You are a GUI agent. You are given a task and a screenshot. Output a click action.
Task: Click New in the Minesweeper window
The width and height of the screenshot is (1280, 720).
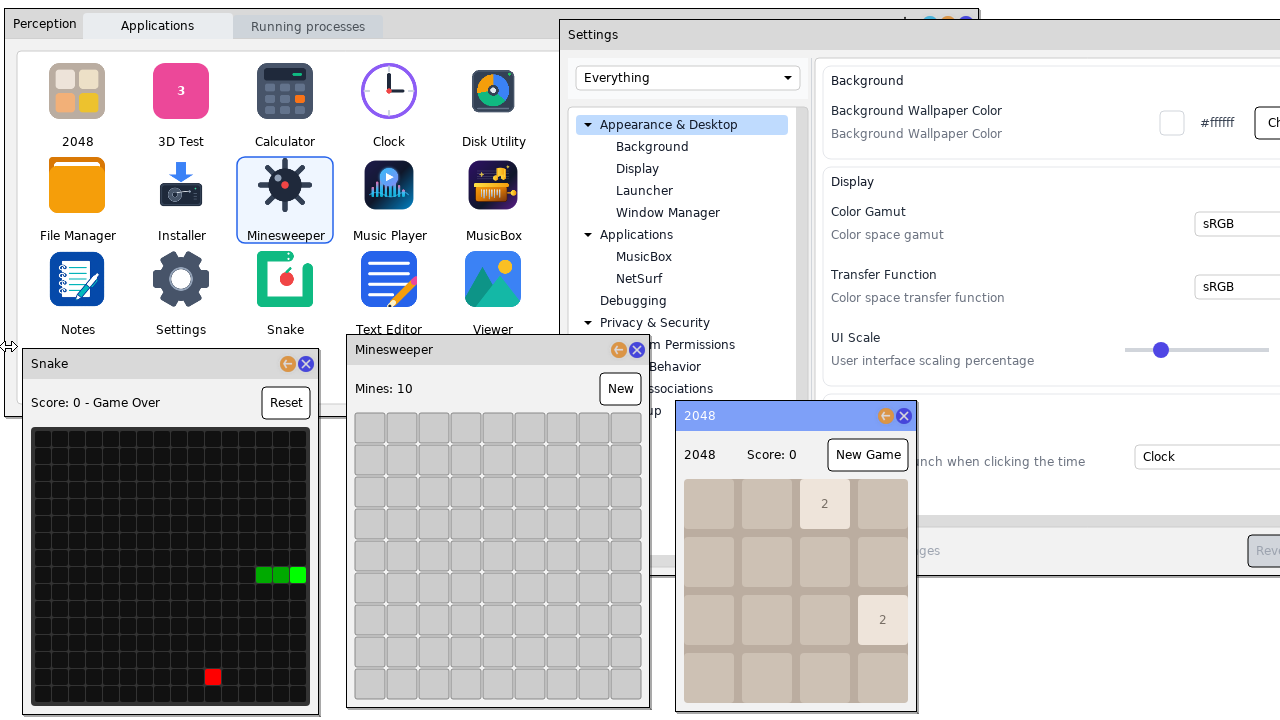click(x=620, y=389)
